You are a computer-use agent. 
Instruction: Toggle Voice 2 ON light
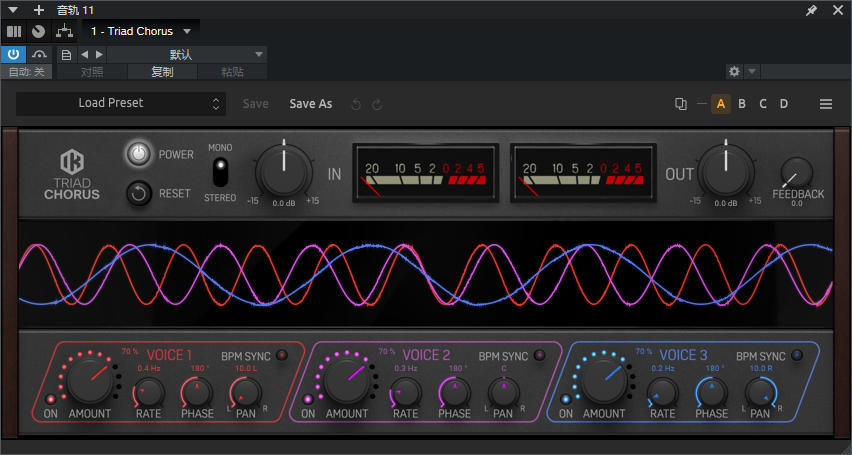[308, 400]
